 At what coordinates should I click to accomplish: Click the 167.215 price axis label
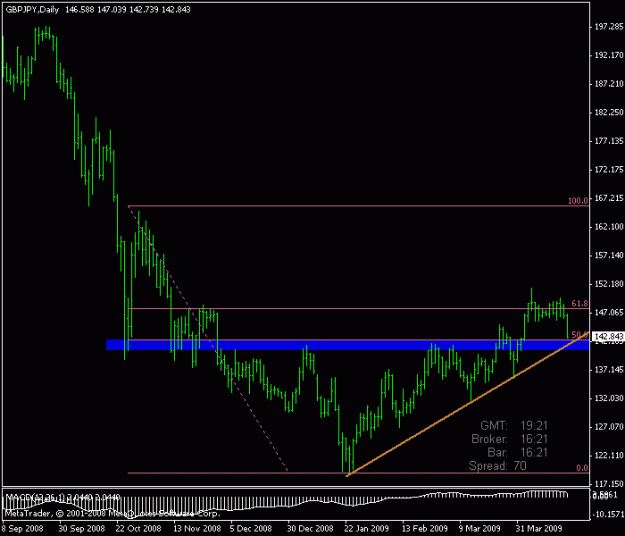coord(609,198)
